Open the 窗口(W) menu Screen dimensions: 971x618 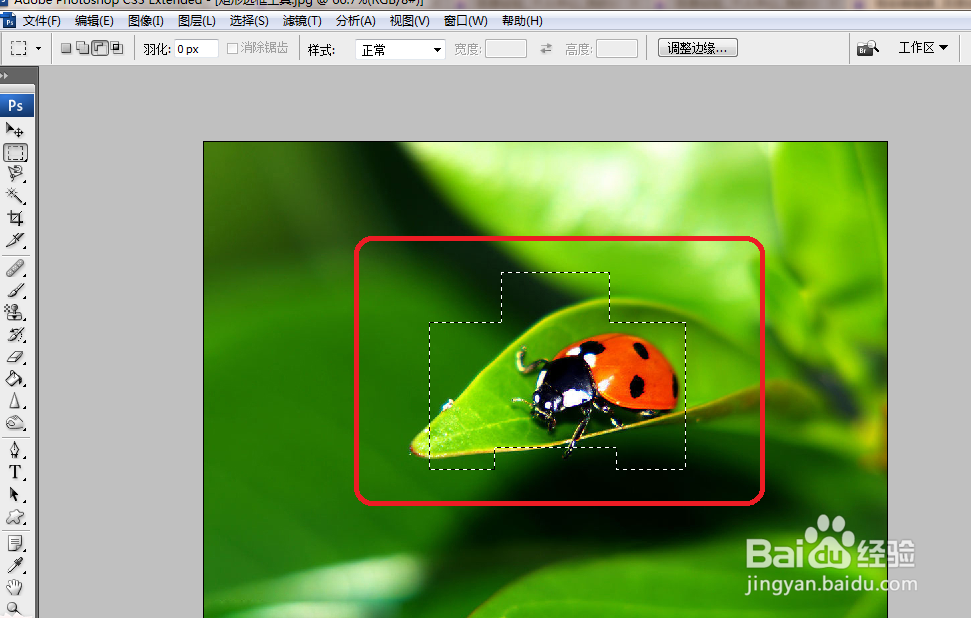point(466,21)
